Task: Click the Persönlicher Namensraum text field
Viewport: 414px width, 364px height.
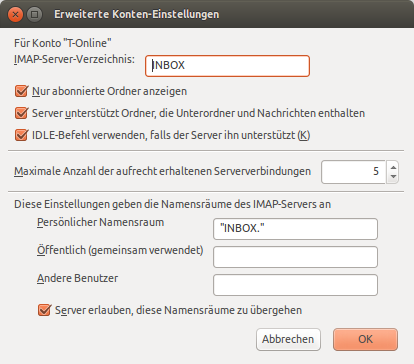Action: point(295,229)
